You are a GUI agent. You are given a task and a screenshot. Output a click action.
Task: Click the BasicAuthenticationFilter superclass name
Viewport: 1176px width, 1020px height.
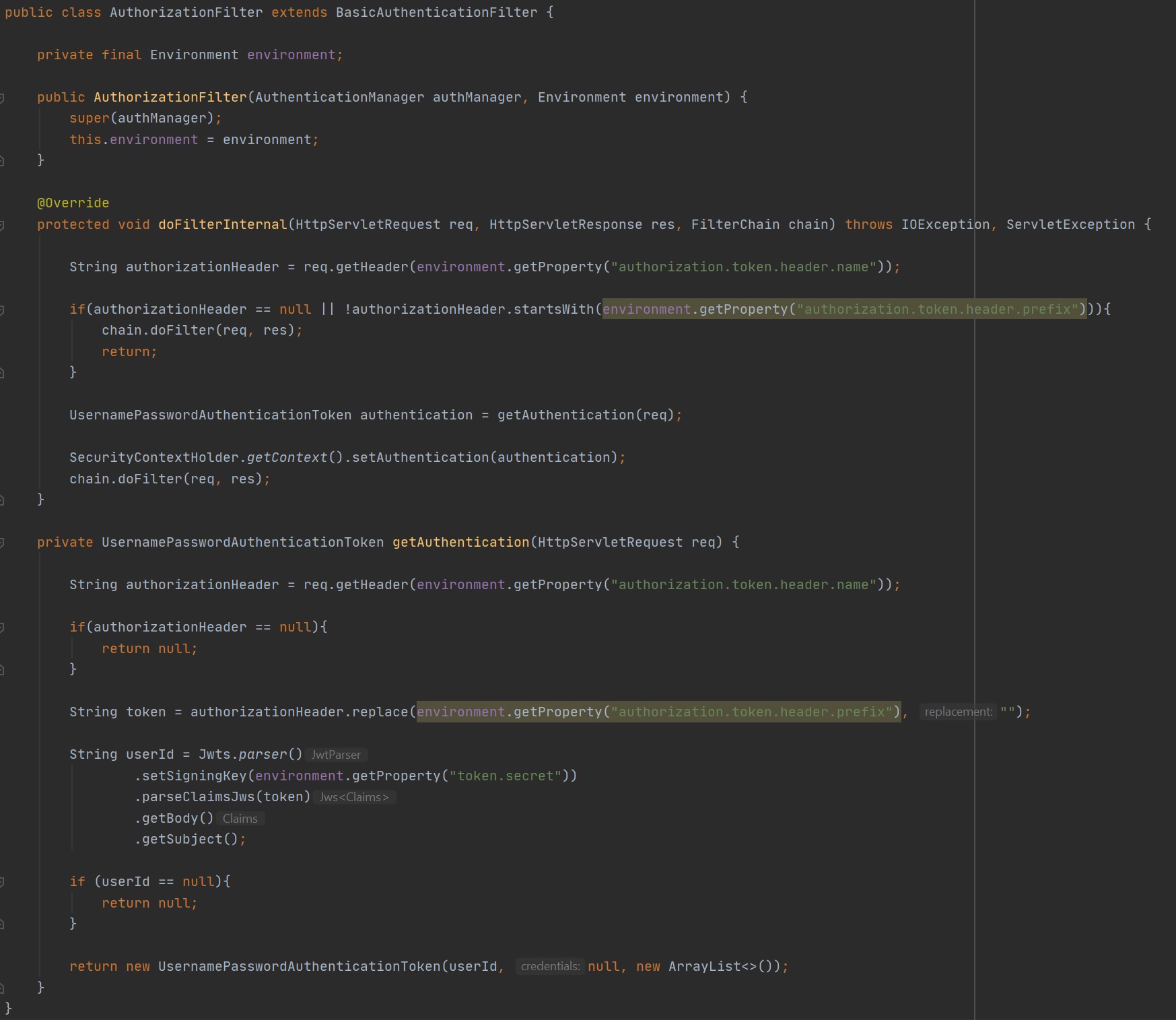point(436,13)
